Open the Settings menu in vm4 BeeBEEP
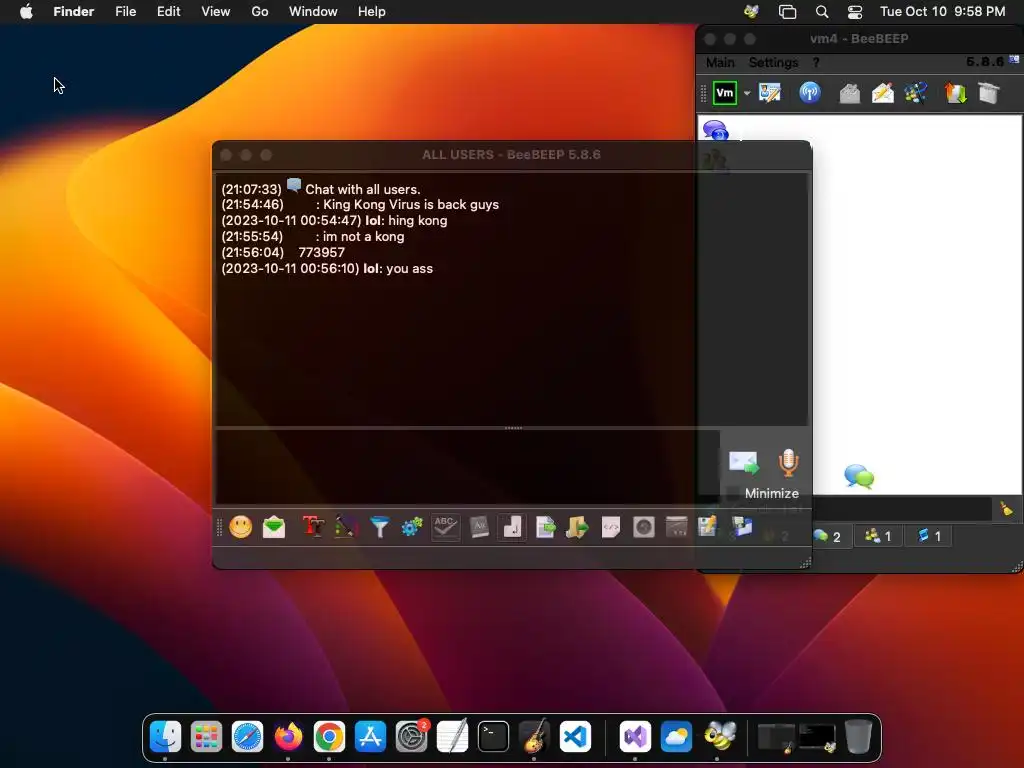Viewport: 1024px width, 768px height. [x=773, y=63]
